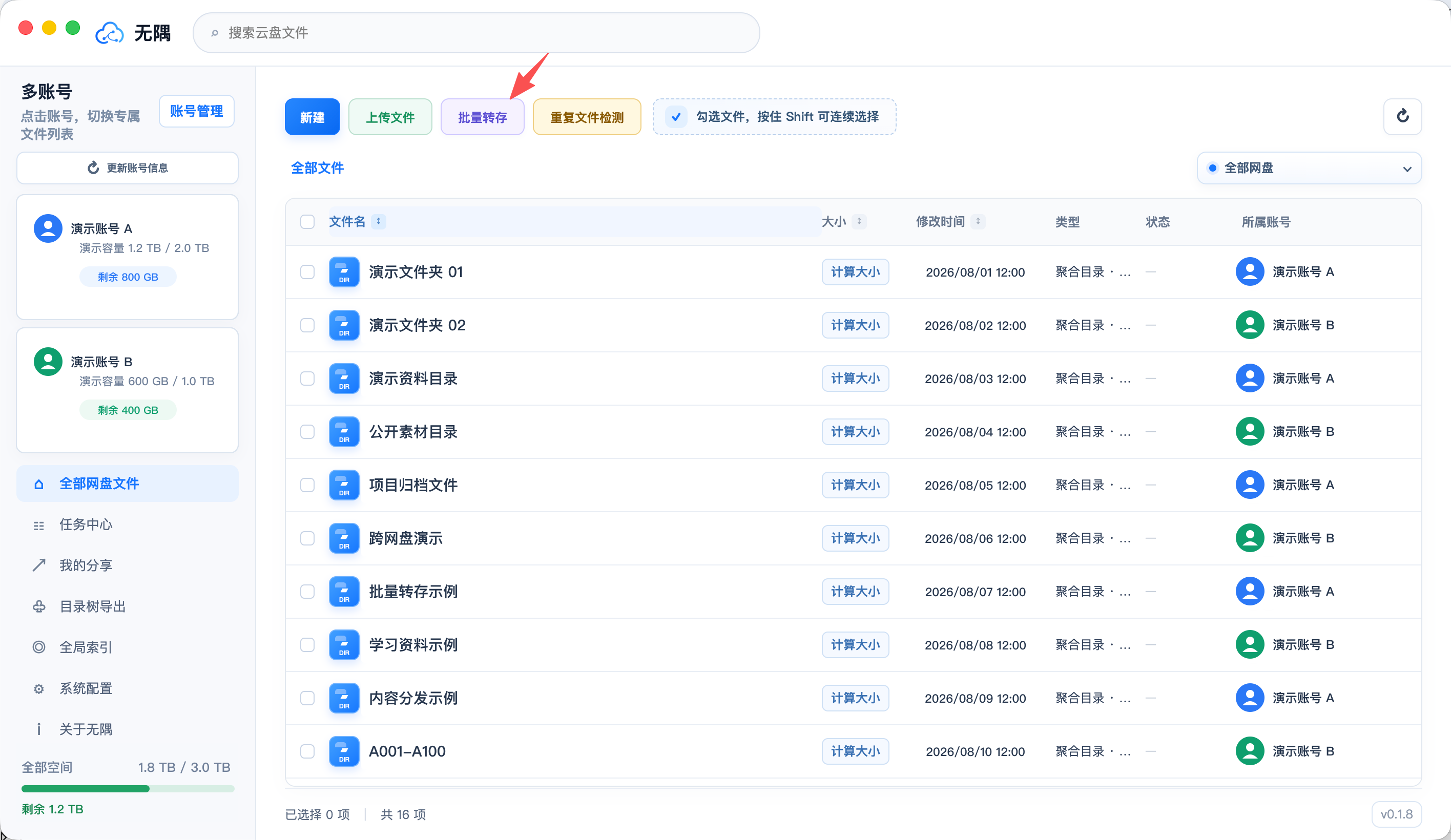The width and height of the screenshot is (1451, 840).
Task: Click the list icon beside 任务中心
Action: (38, 525)
